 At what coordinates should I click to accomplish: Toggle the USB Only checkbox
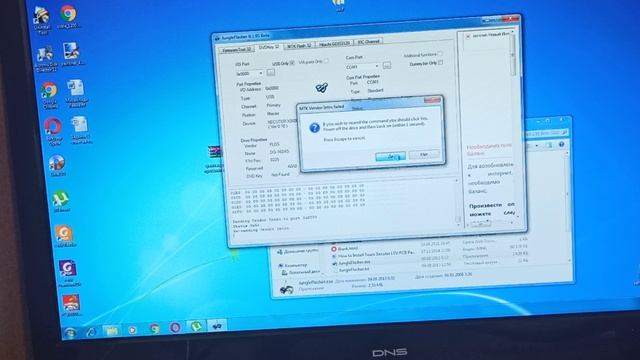pyautogui.click(x=292, y=63)
